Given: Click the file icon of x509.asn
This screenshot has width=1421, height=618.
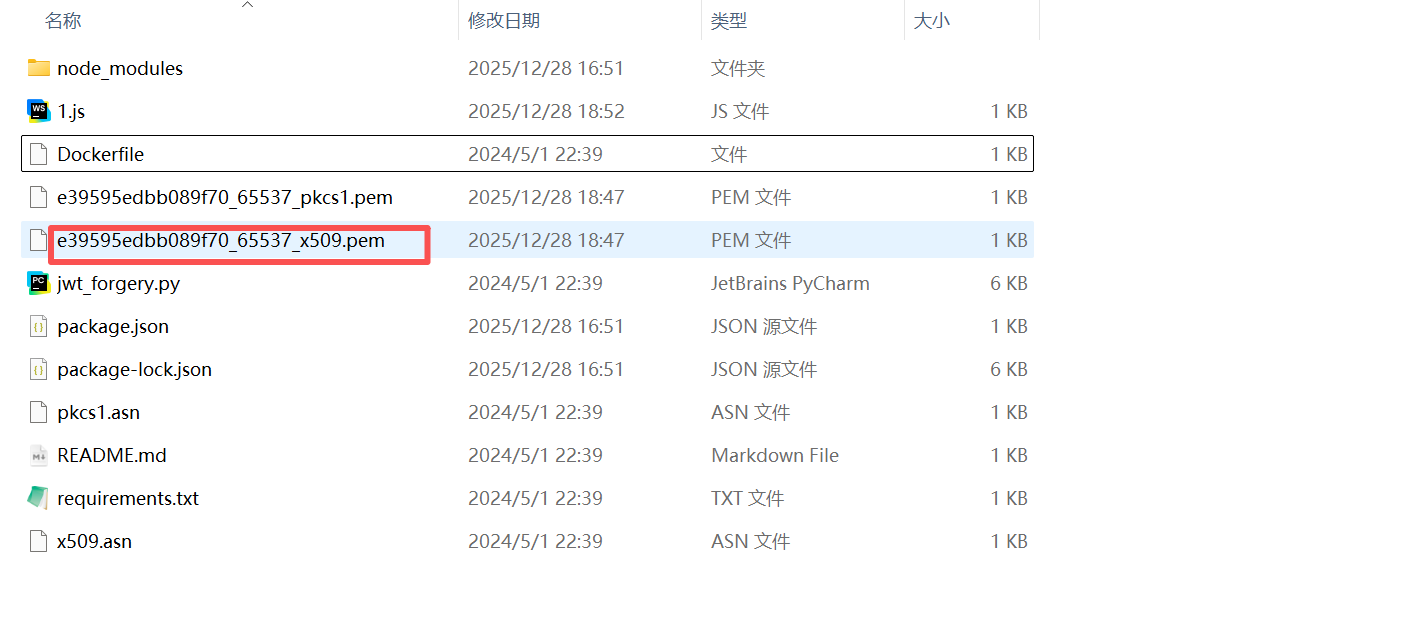Looking at the screenshot, I should (x=38, y=541).
